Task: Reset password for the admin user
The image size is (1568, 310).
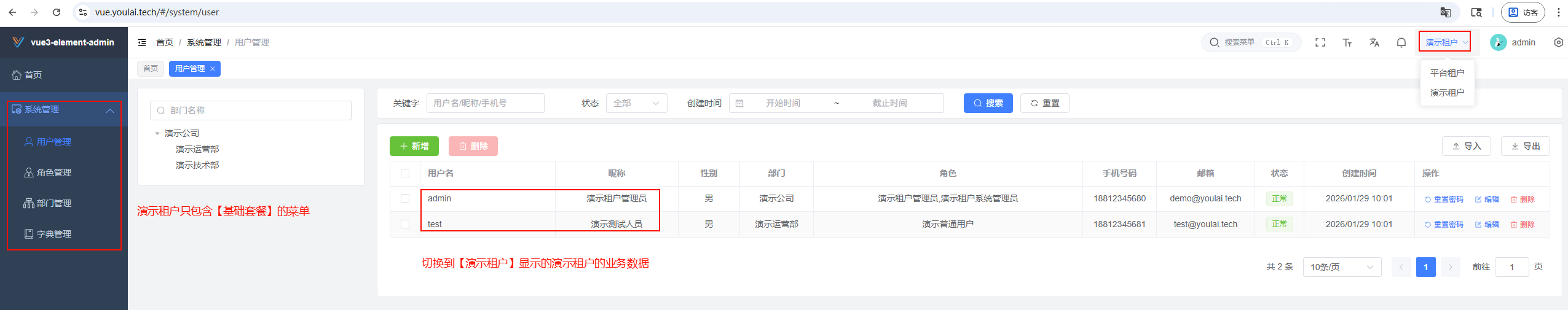Action: click(1444, 200)
